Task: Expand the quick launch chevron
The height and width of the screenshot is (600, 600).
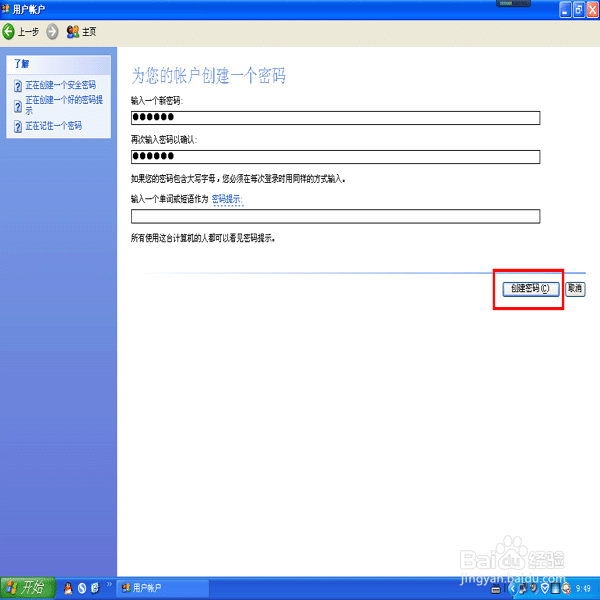Action: 109,584
